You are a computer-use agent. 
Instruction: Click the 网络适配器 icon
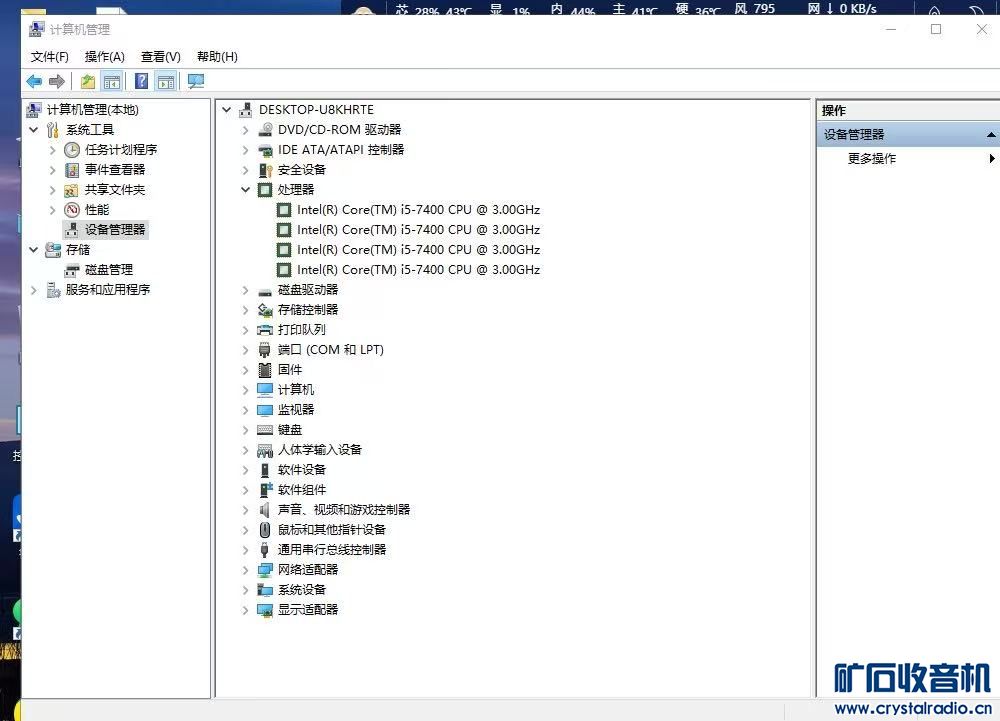(x=265, y=570)
